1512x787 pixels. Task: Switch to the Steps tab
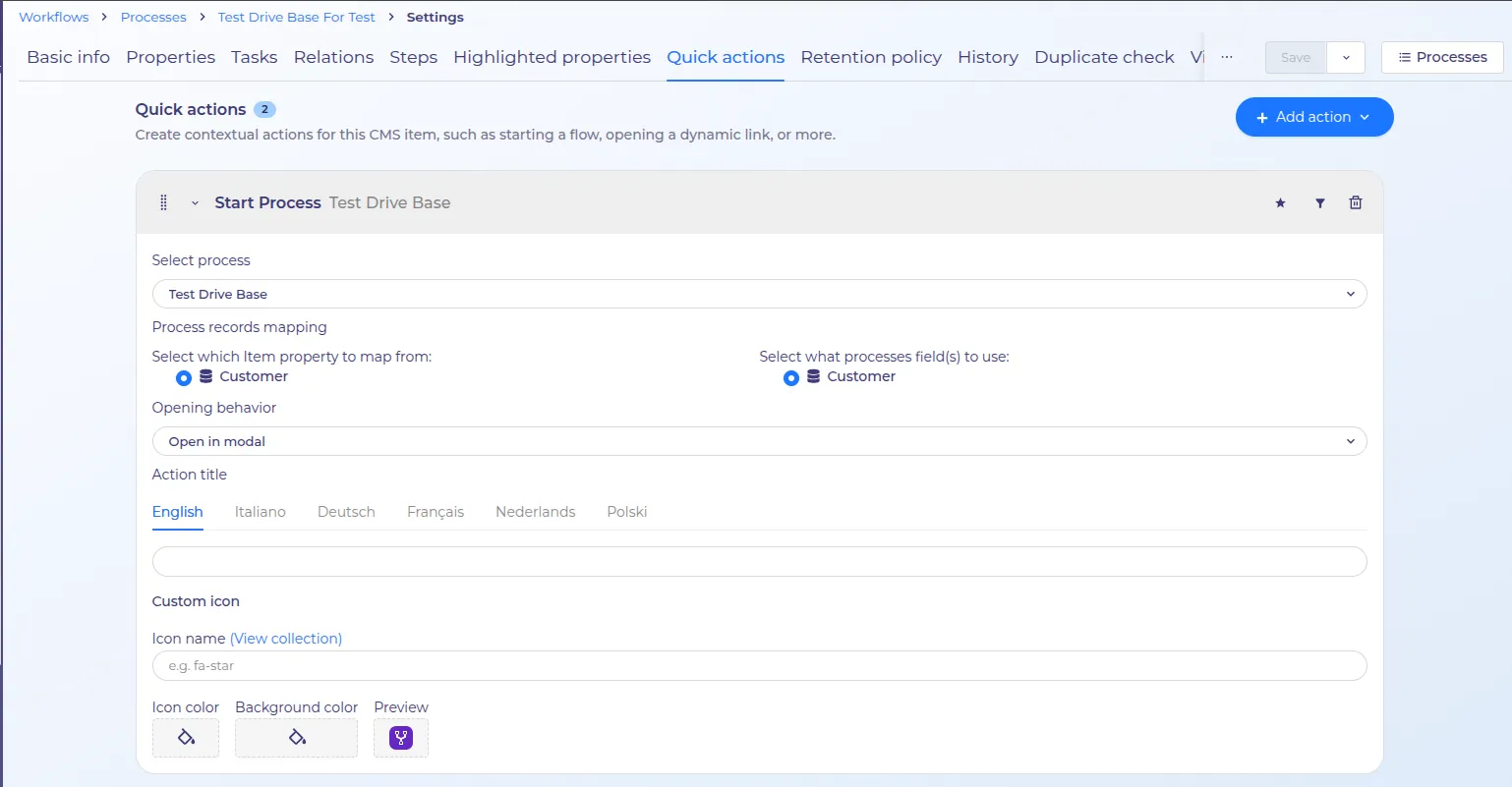pos(414,57)
